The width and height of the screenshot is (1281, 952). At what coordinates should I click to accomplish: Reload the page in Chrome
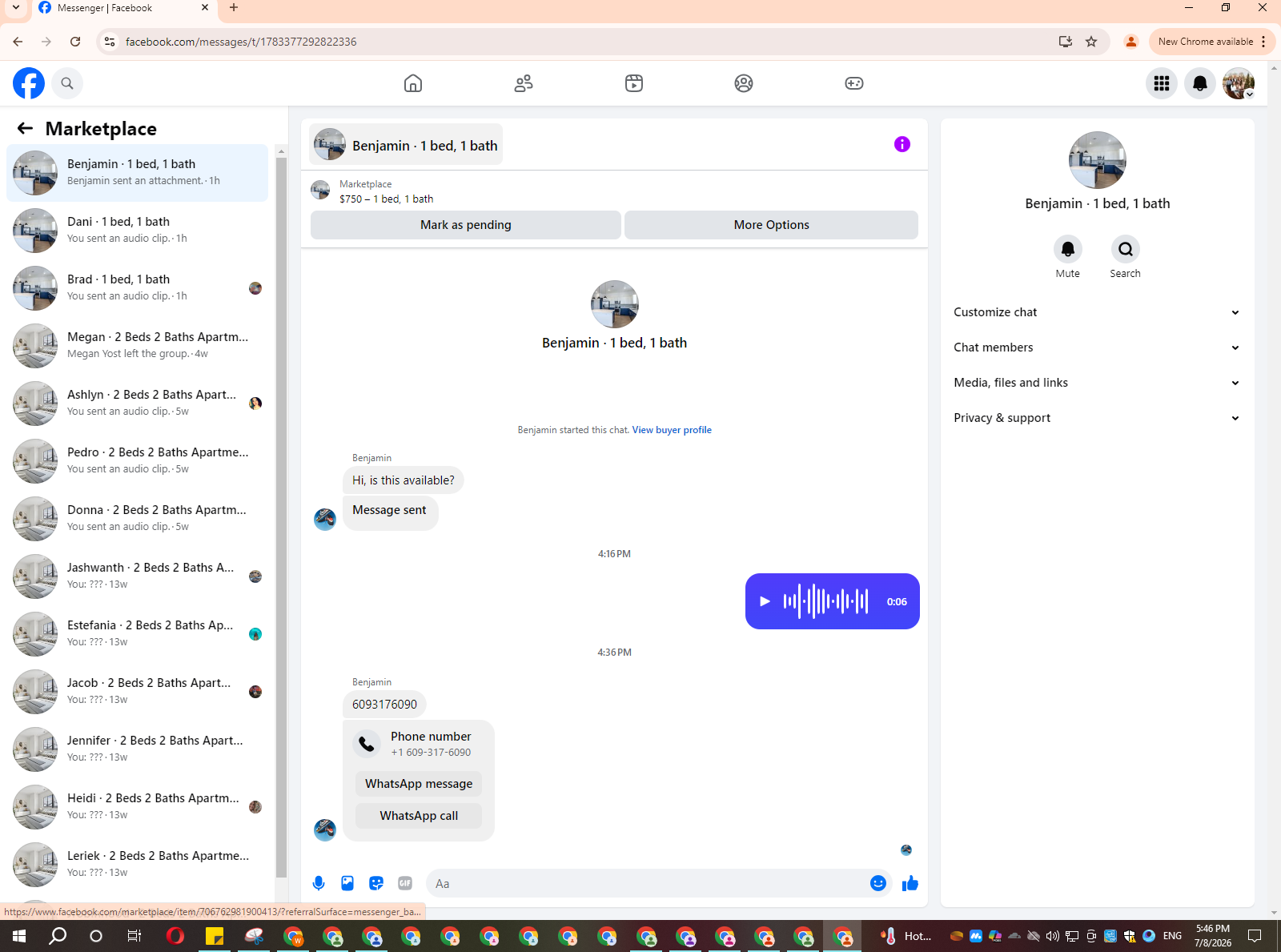(x=75, y=42)
